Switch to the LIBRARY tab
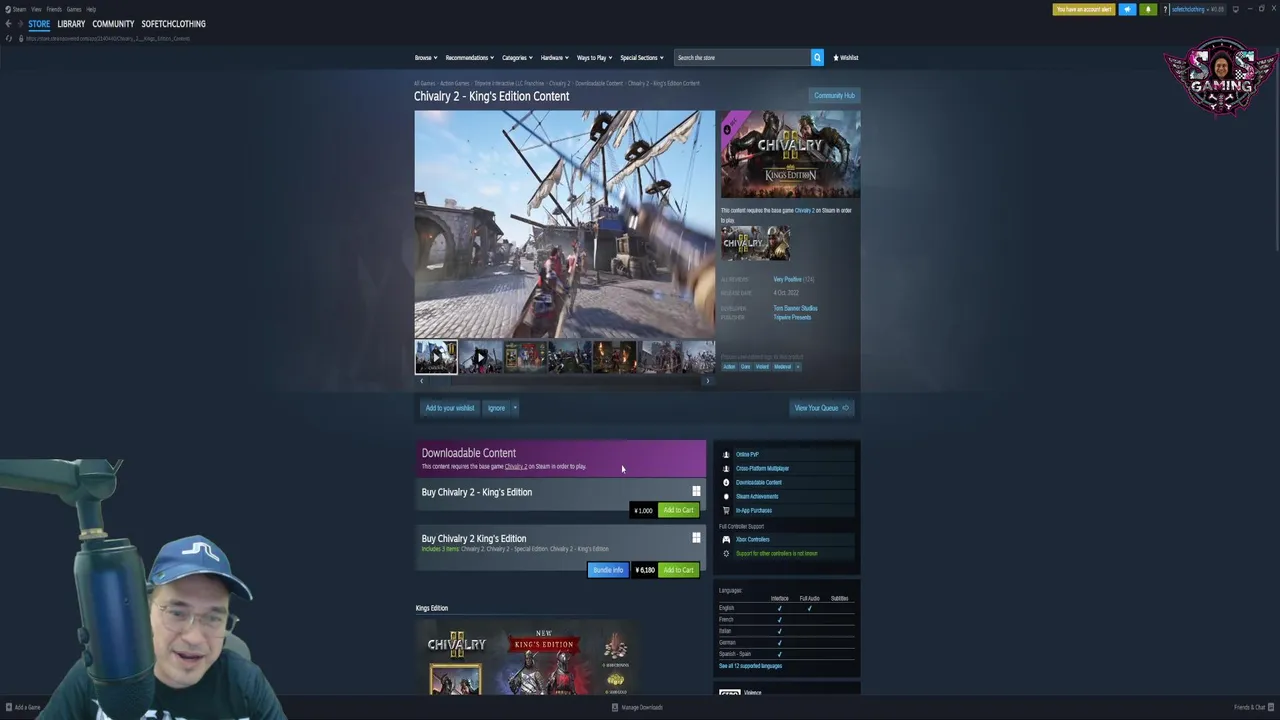The width and height of the screenshot is (1280, 720). click(71, 24)
